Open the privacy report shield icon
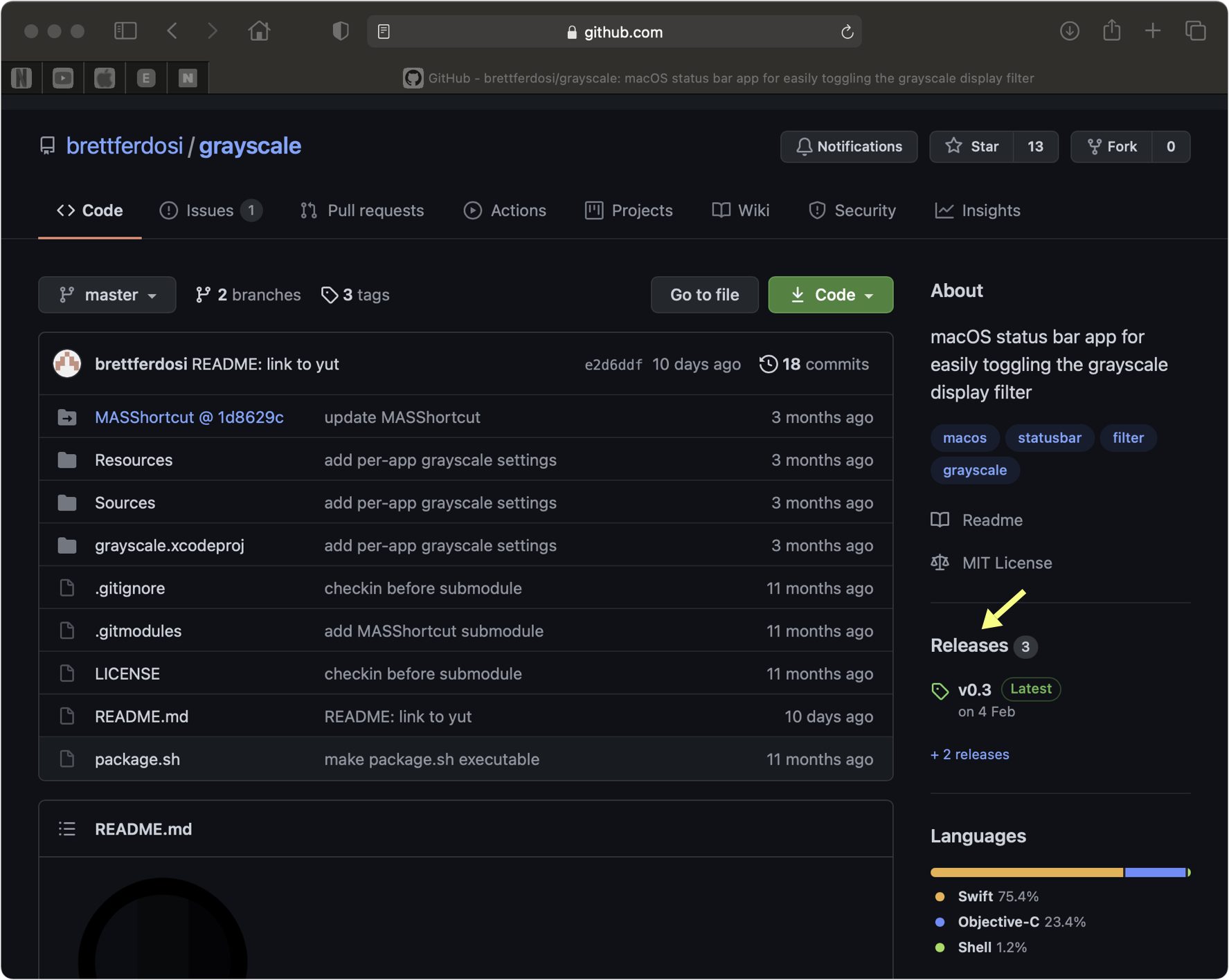Screen dimensions: 1229x980 [340, 31]
